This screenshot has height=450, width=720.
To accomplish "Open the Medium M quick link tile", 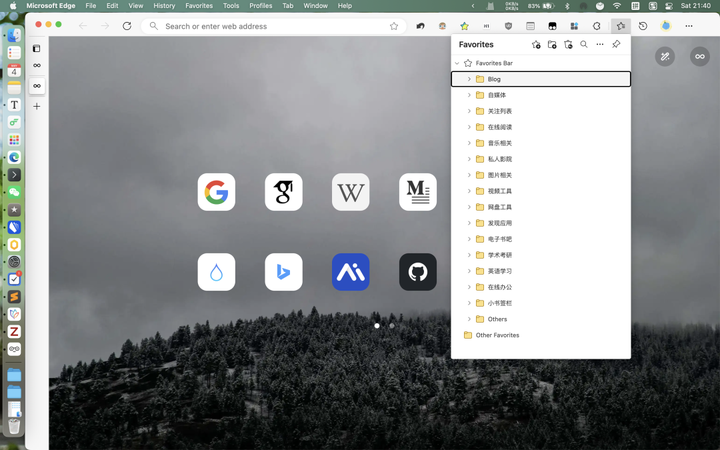I will click(417, 192).
